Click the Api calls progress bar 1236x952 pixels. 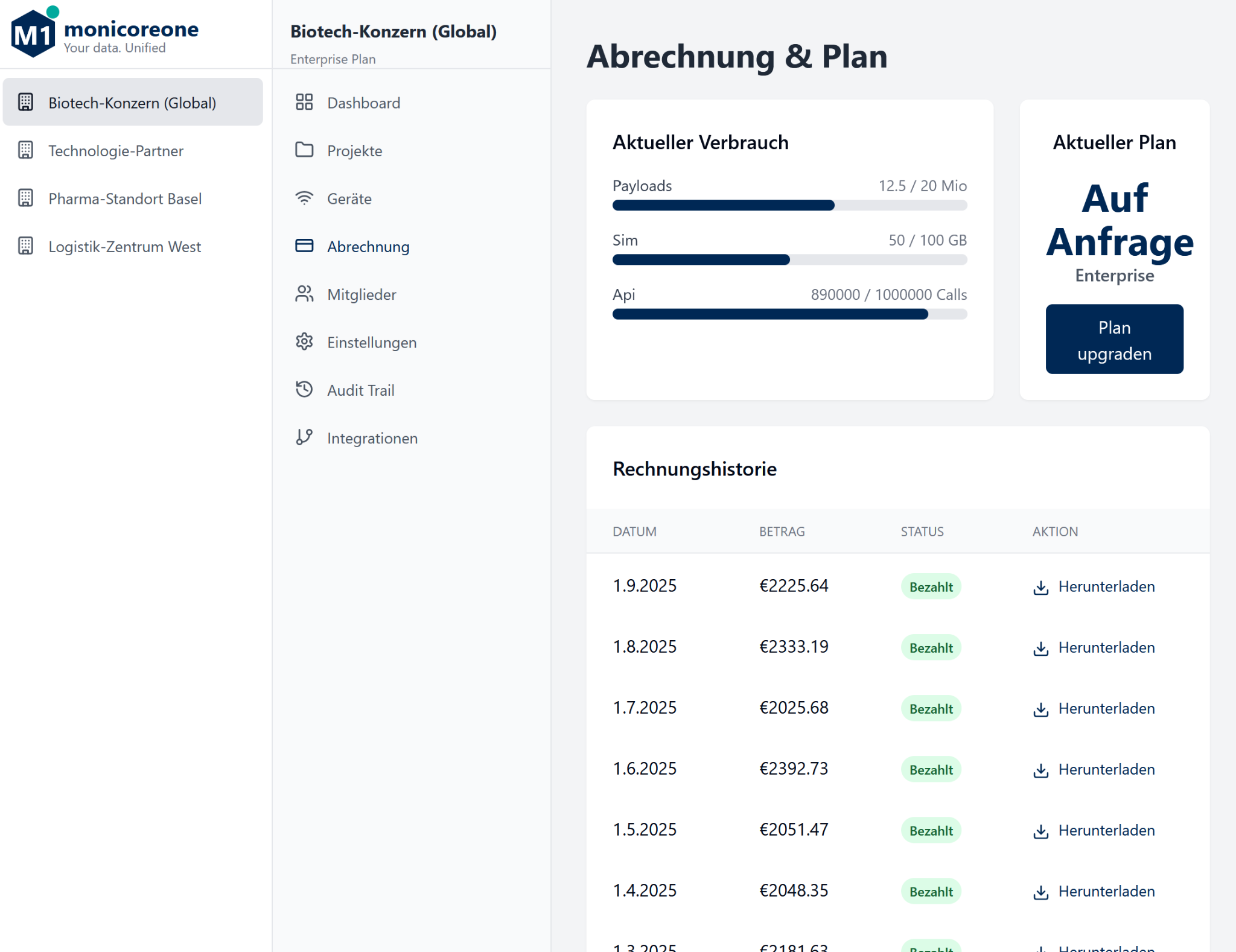pyautogui.click(x=789, y=314)
